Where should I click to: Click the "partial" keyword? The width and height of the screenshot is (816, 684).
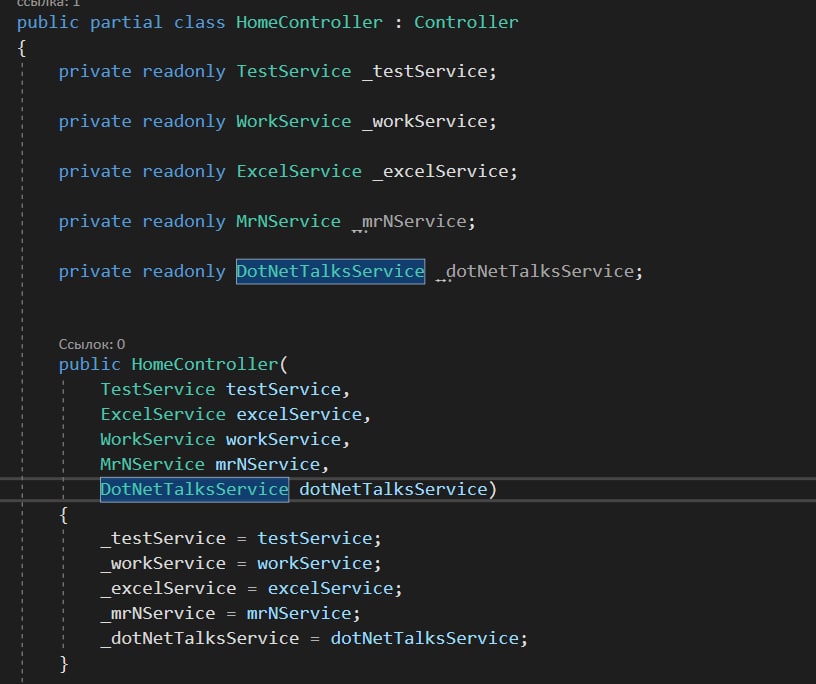click(x=126, y=23)
